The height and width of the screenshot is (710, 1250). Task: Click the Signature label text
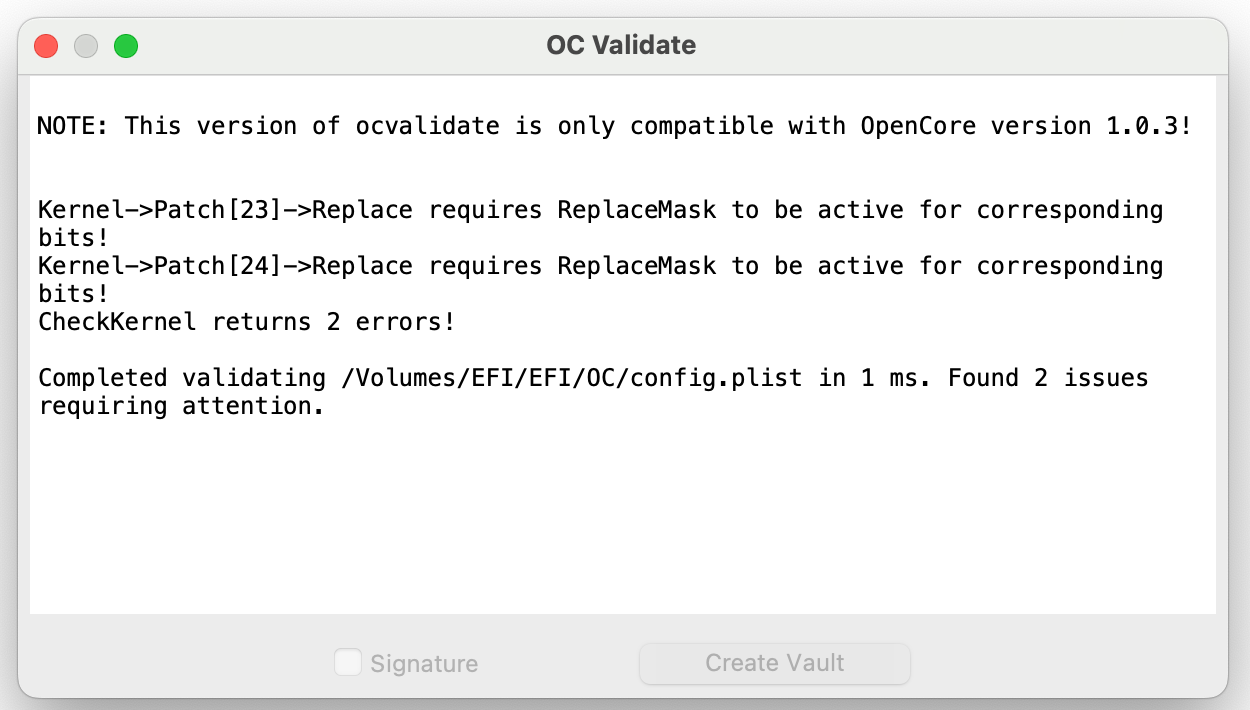pos(424,664)
